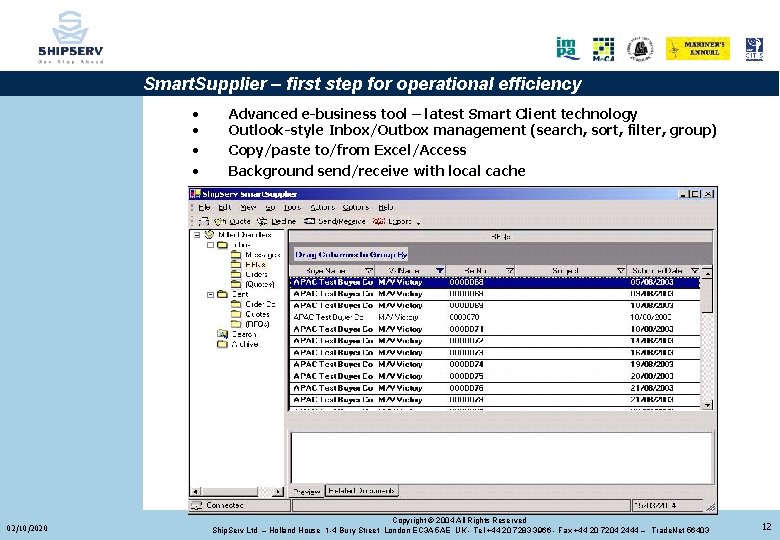780x540 pixels.
Task: Open the Go menu
Action: coord(270,207)
